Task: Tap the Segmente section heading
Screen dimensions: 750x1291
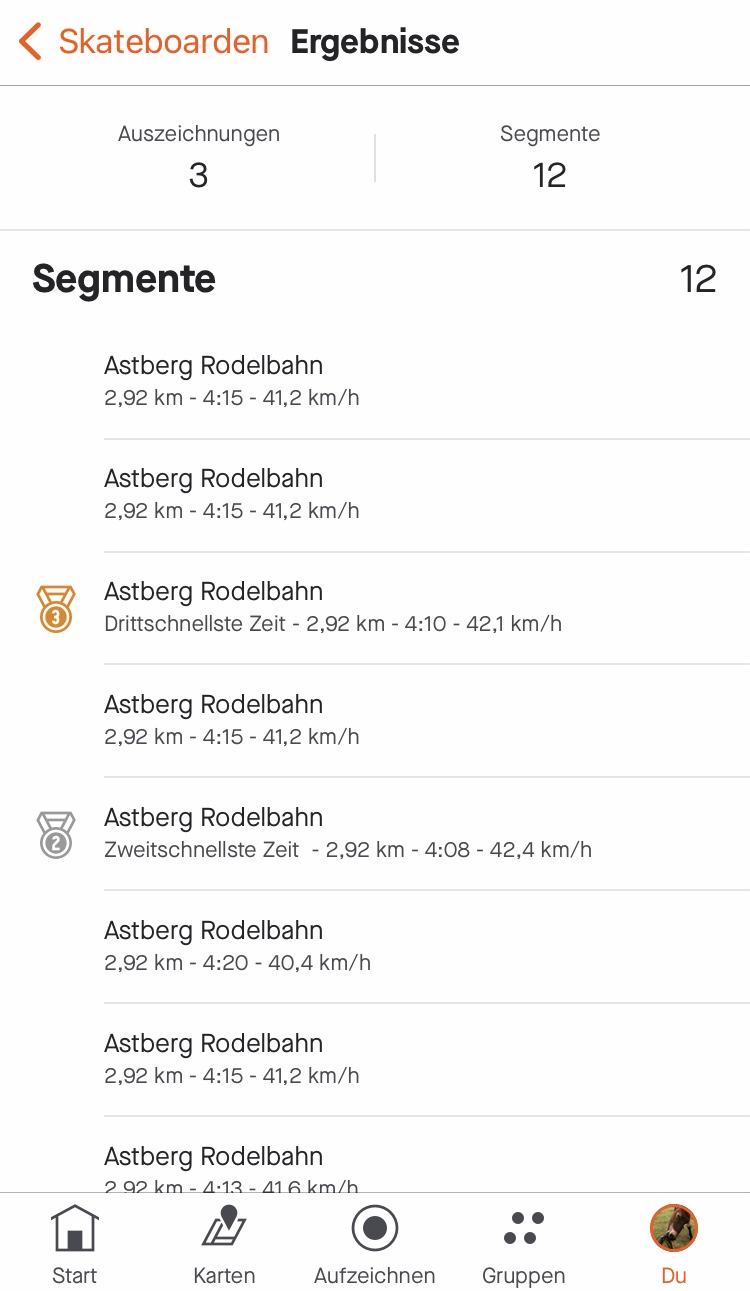Action: point(124,278)
